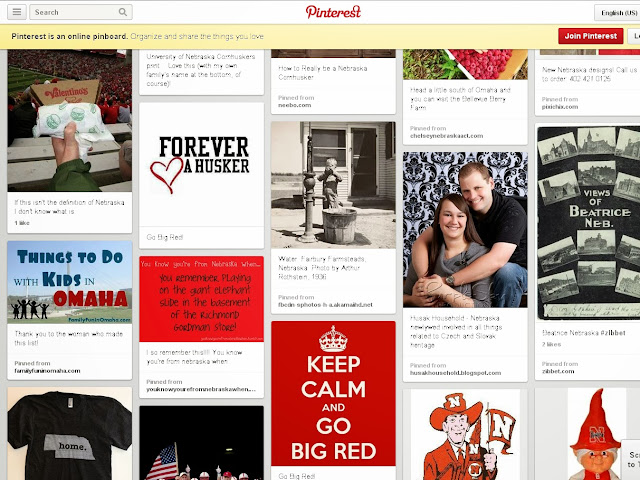The height and width of the screenshot is (480, 640).
Task: Open the Herbie Husker mascot illustration
Action: (x=465, y=435)
